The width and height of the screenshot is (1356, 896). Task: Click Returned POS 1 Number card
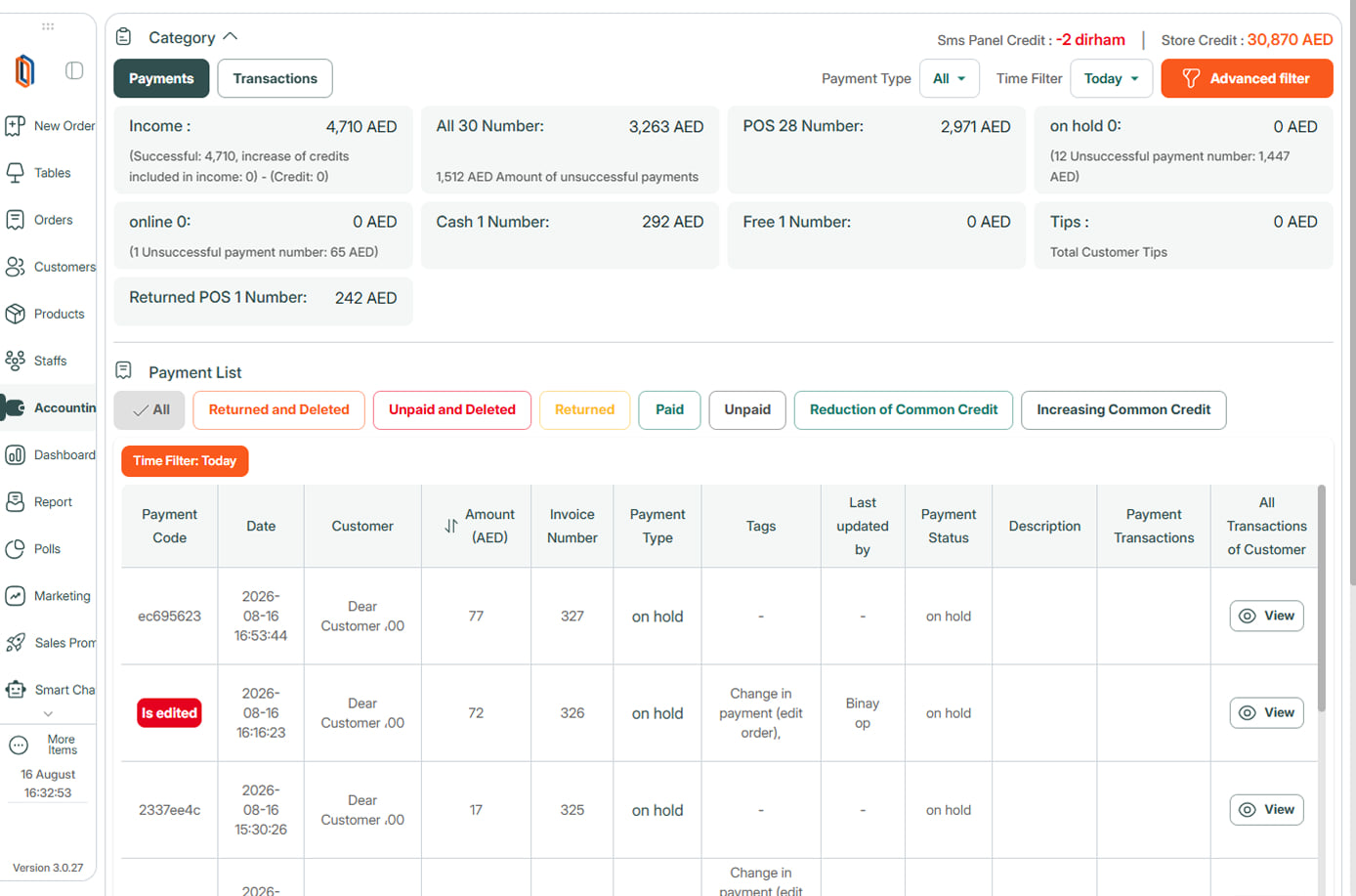click(x=263, y=301)
